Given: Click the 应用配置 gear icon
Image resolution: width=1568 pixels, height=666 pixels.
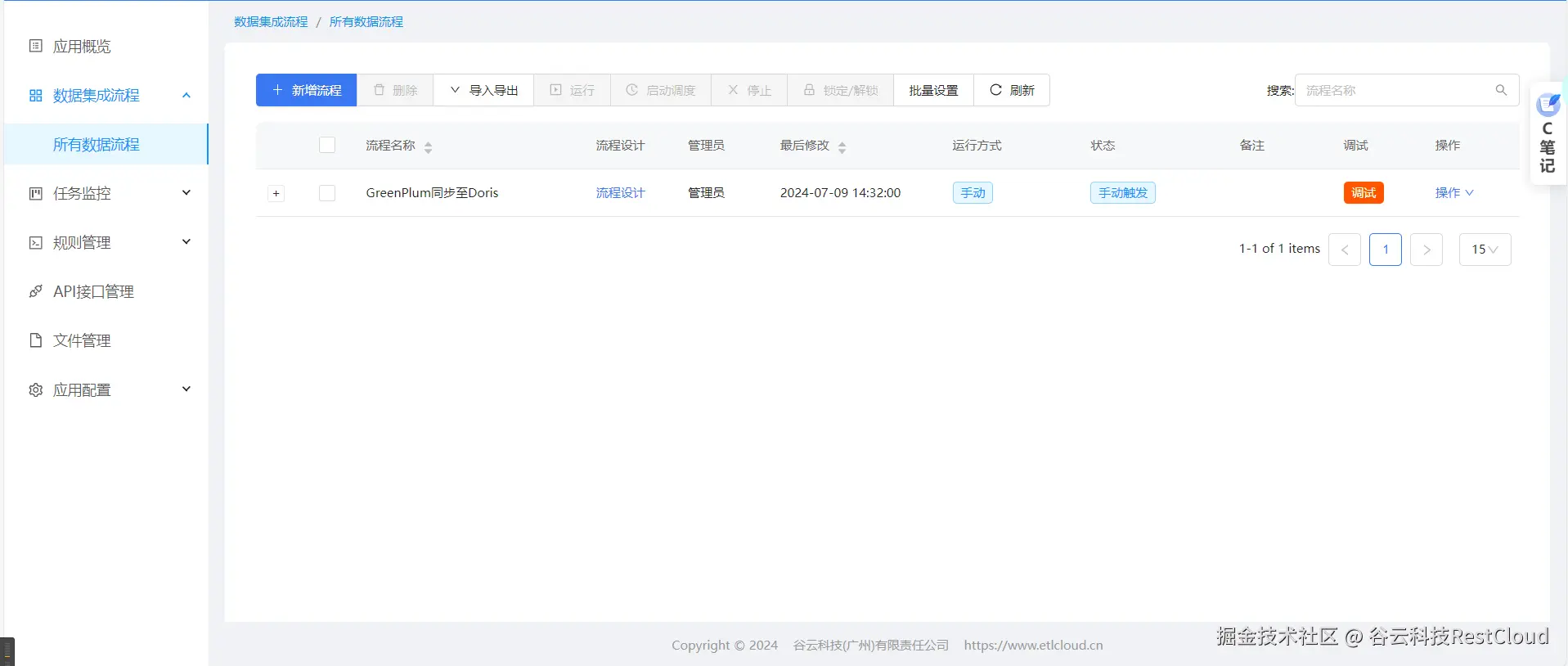Looking at the screenshot, I should (35, 389).
